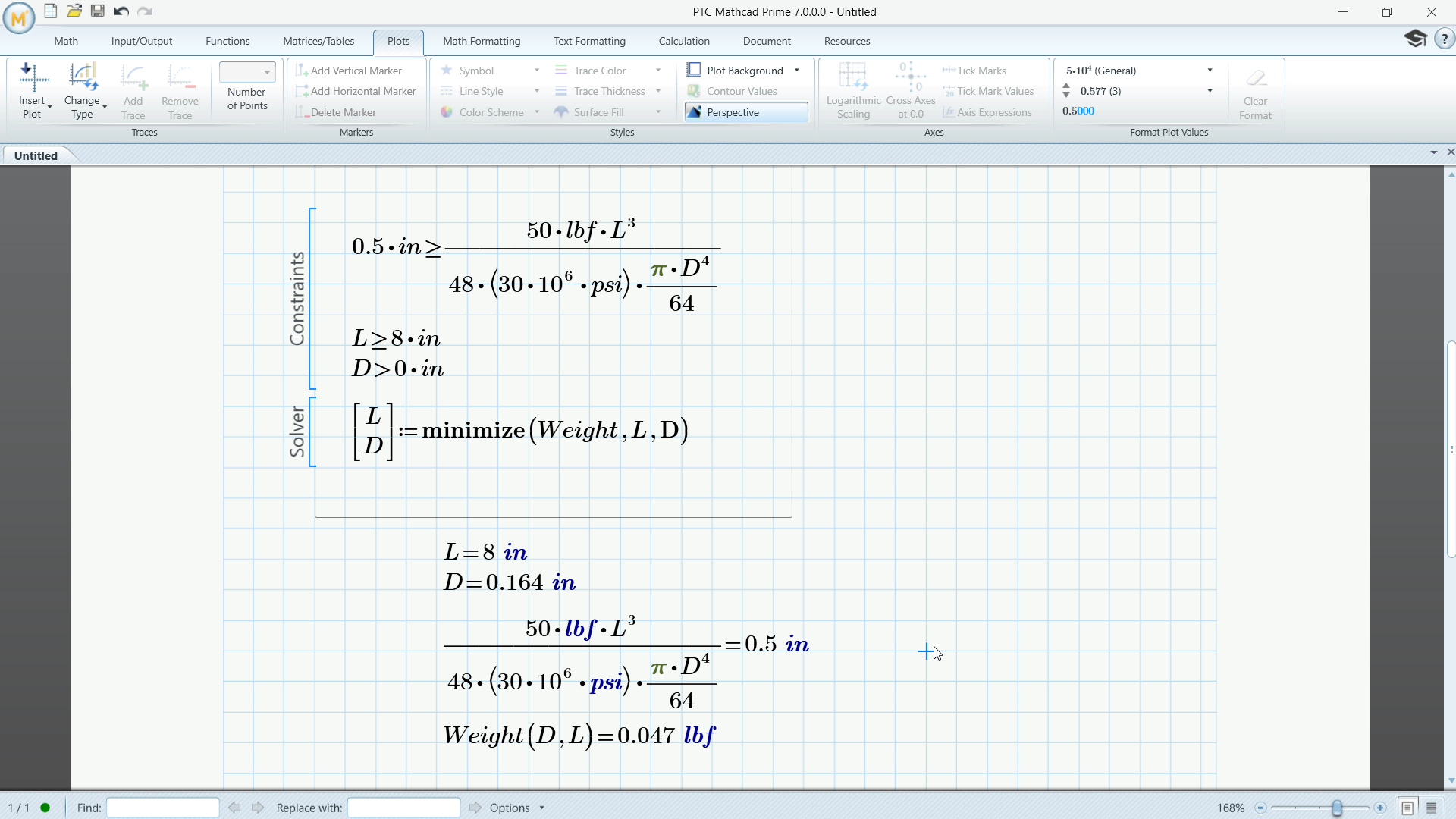Click the Clear Format eraser icon
Image resolution: width=1456 pixels, height=819 pixels.
(1256, 78)
